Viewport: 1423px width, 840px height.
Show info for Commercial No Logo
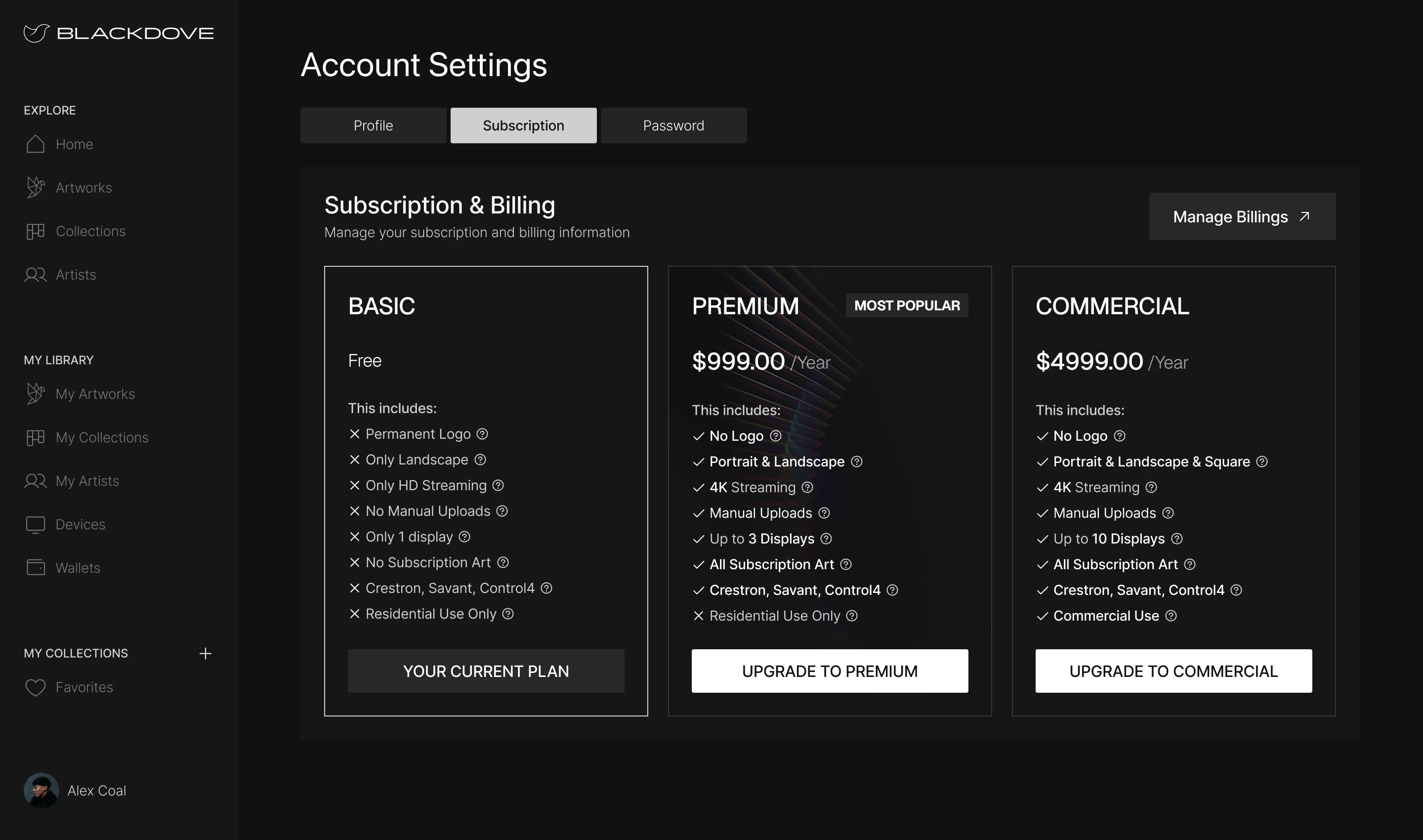[x=1120, y=436]
